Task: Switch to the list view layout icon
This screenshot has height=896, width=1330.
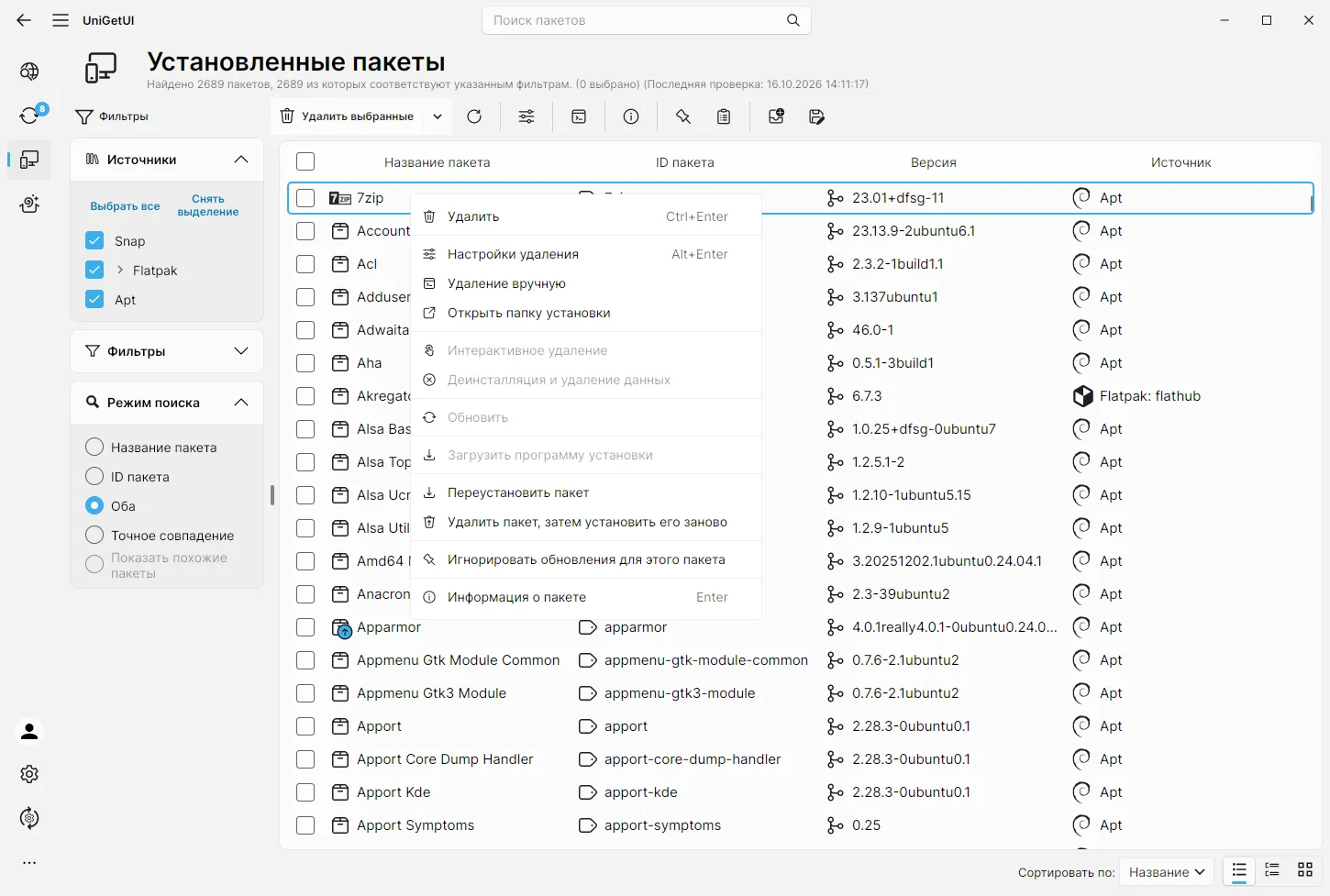Action: coord(1239,870)
